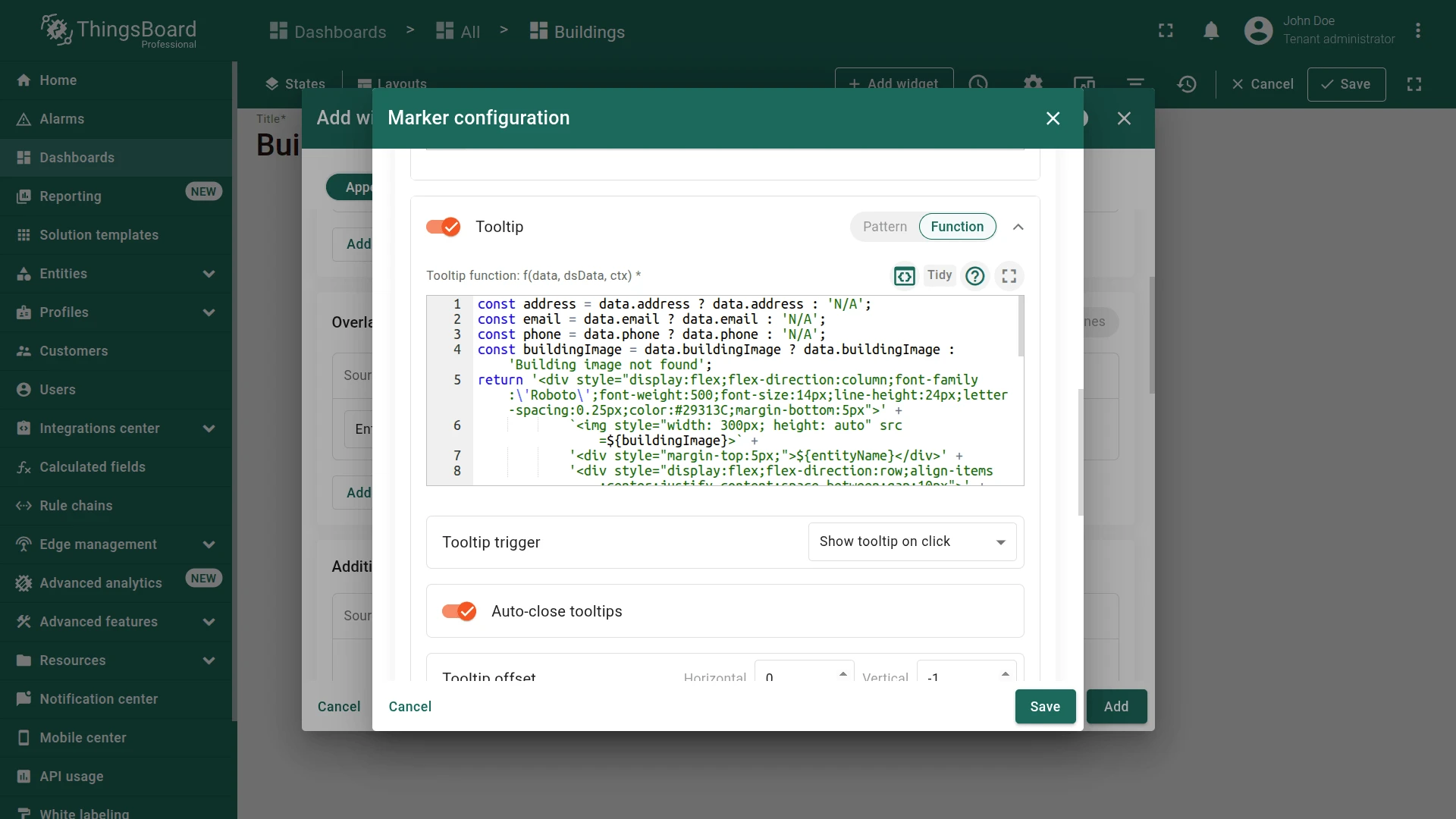Open notifications bell
Viewport: 1456px width, 819px height.
click(1211, 30)
